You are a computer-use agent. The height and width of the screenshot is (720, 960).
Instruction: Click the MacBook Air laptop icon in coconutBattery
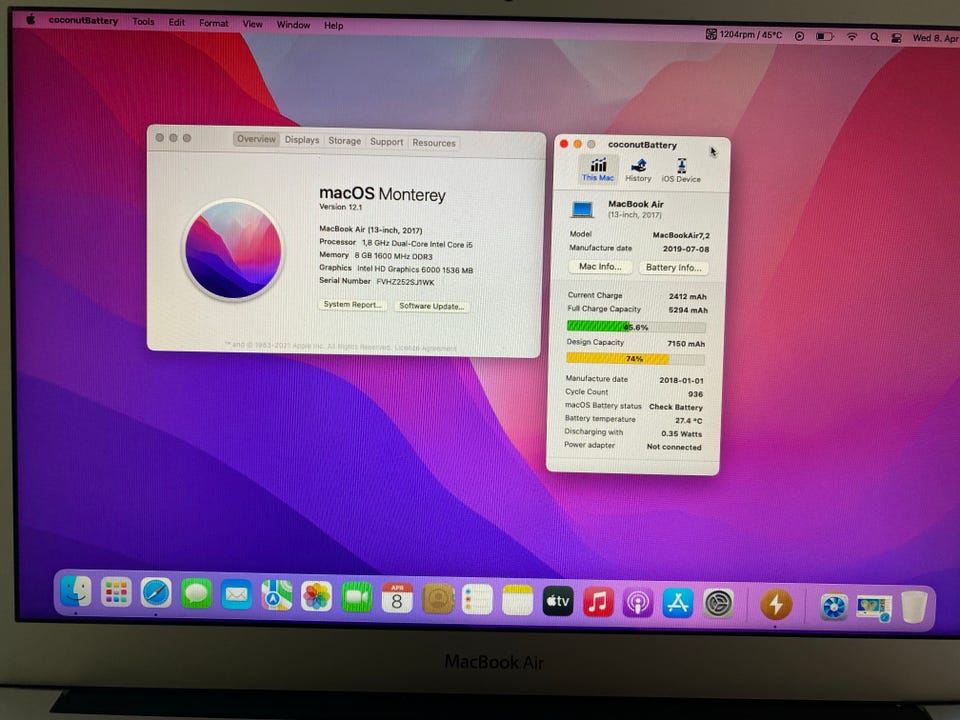pos(582,209)
